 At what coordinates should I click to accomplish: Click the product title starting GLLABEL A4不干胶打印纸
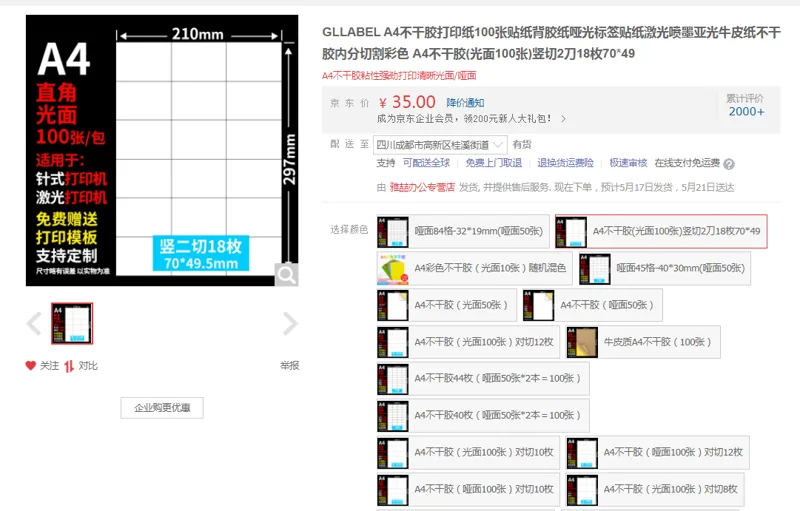point(551,43)
